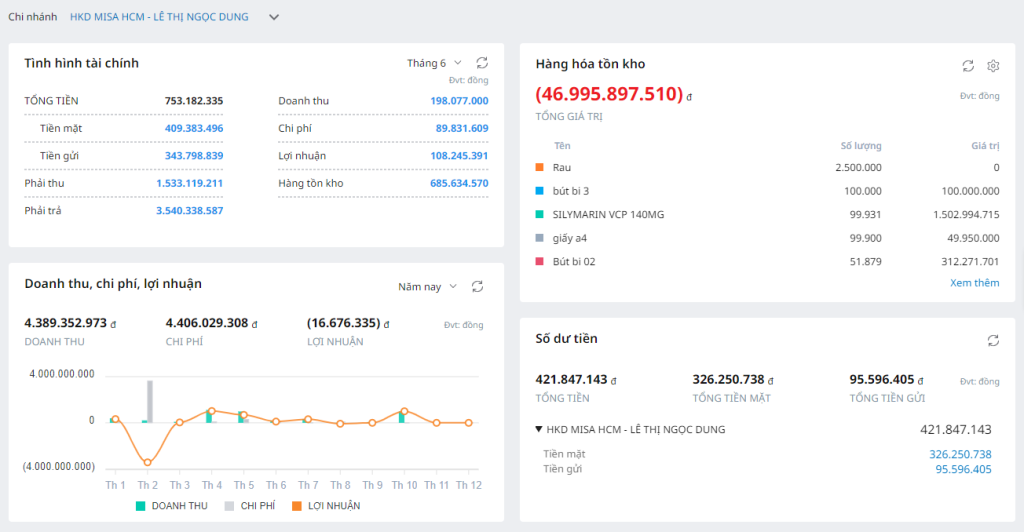Screen dimensions: 1024x532
Task: Click orange swatch beside Rau
Action: click(x=539, y=167)
